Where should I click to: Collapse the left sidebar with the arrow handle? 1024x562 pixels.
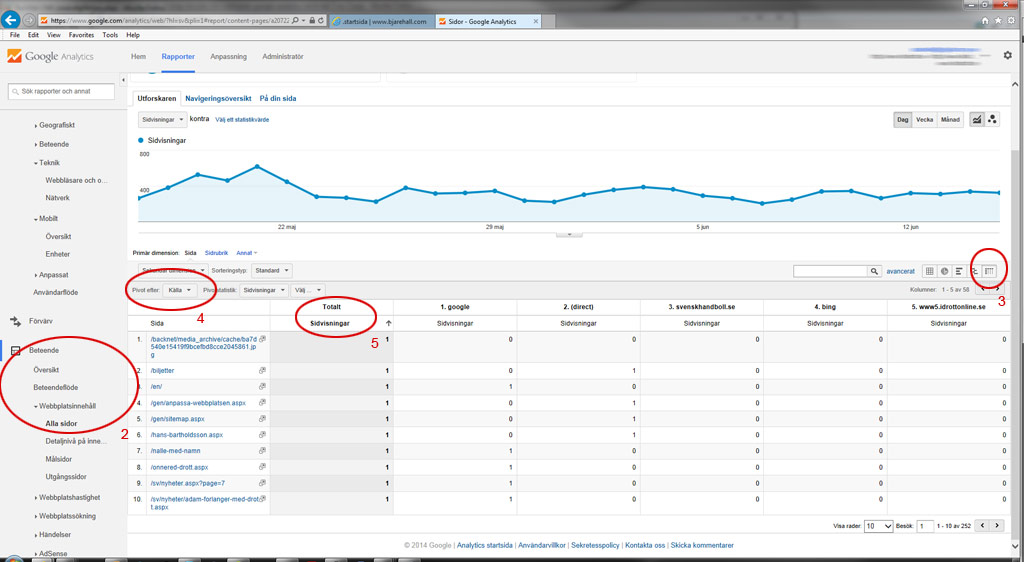point(123,80)
